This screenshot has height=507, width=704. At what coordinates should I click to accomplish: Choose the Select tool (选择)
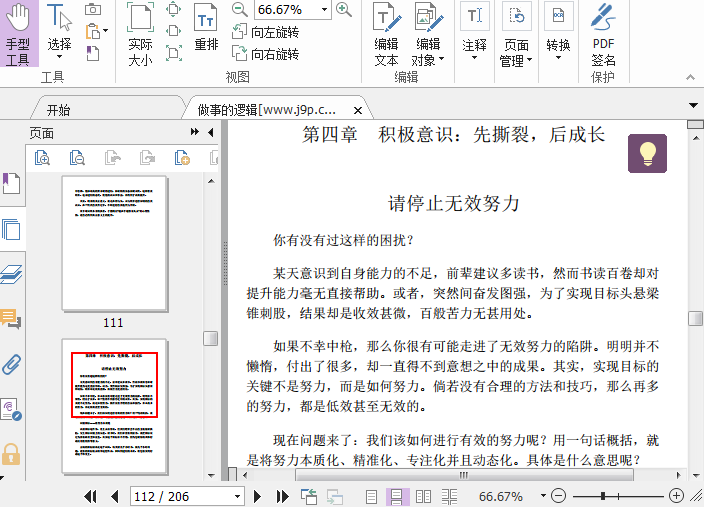click(x=59, y=31)
